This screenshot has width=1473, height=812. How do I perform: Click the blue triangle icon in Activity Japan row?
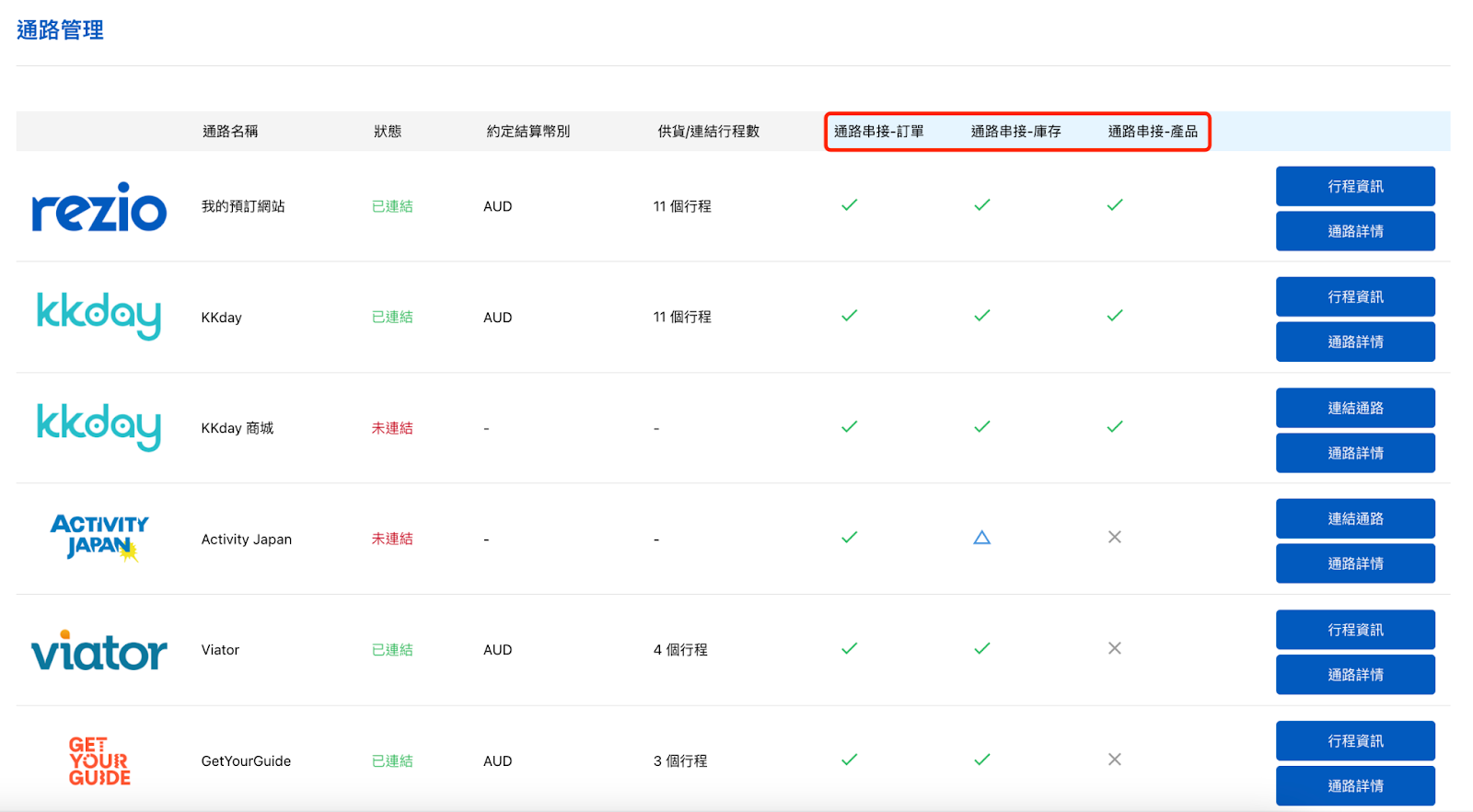coord(982,538)
